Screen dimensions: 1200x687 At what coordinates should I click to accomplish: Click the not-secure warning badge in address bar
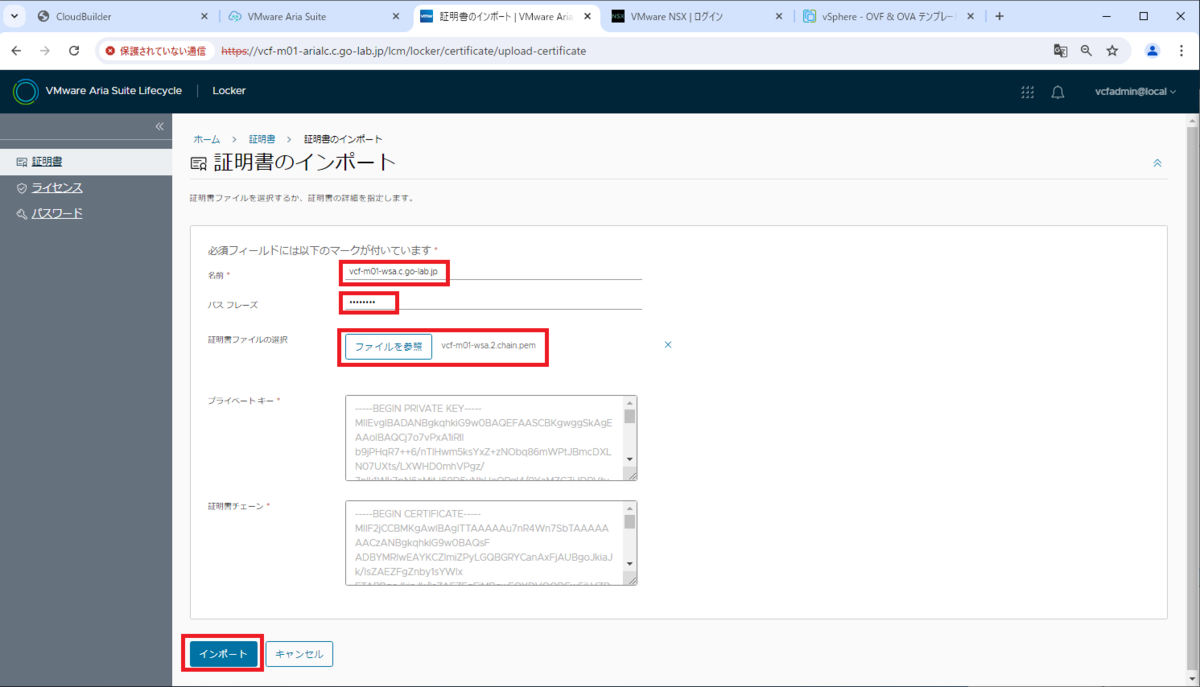click(158, 50)
